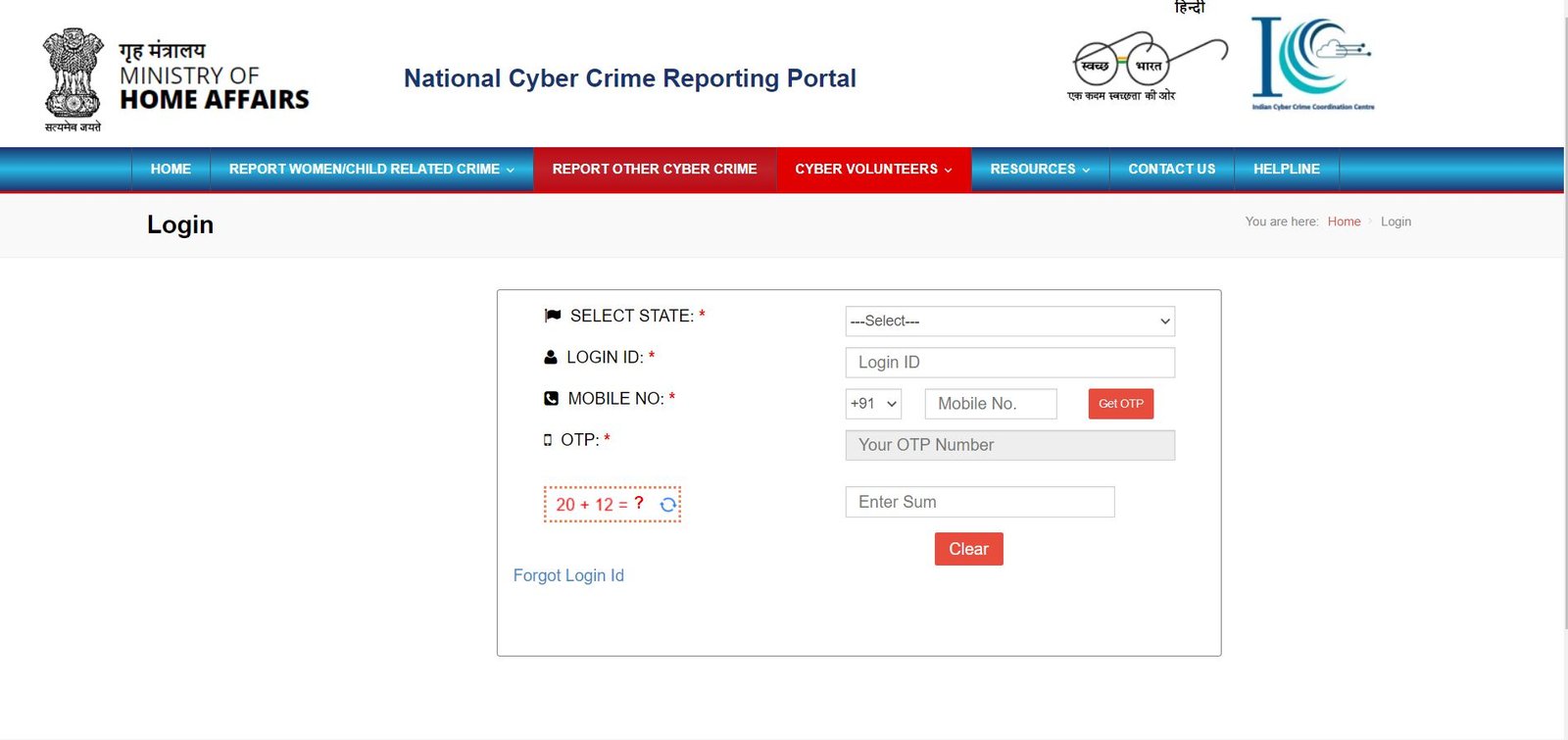Viewport: 1568px width, 740px height.
Task: Click the Ministry of Home Affairs emblem logo
Action: (73, 78)
